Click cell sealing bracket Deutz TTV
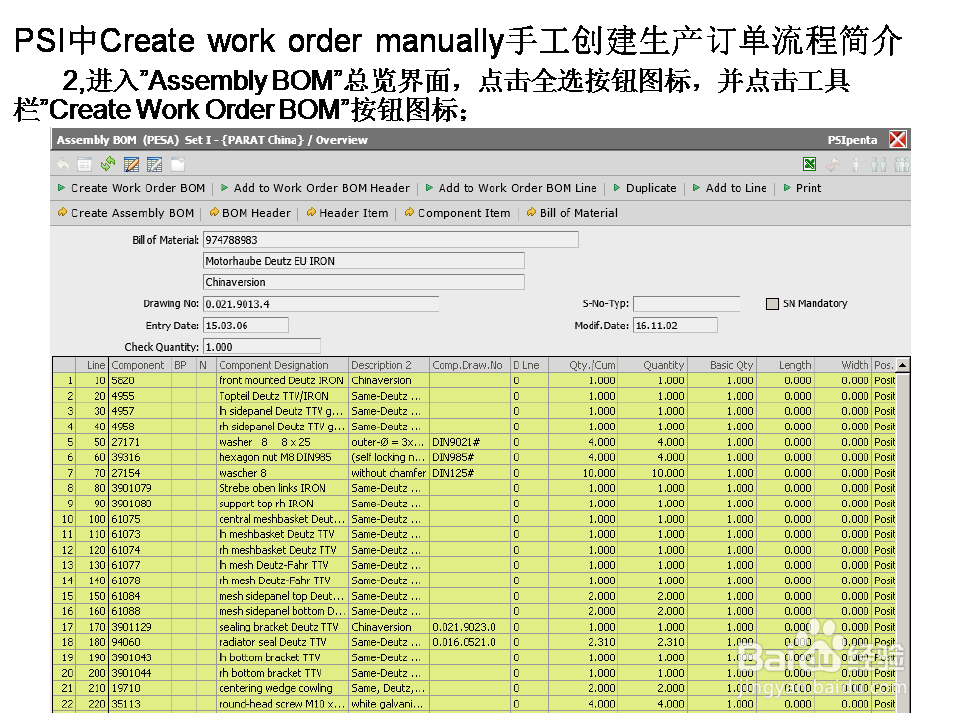960x720 pixels. point(282,627)
